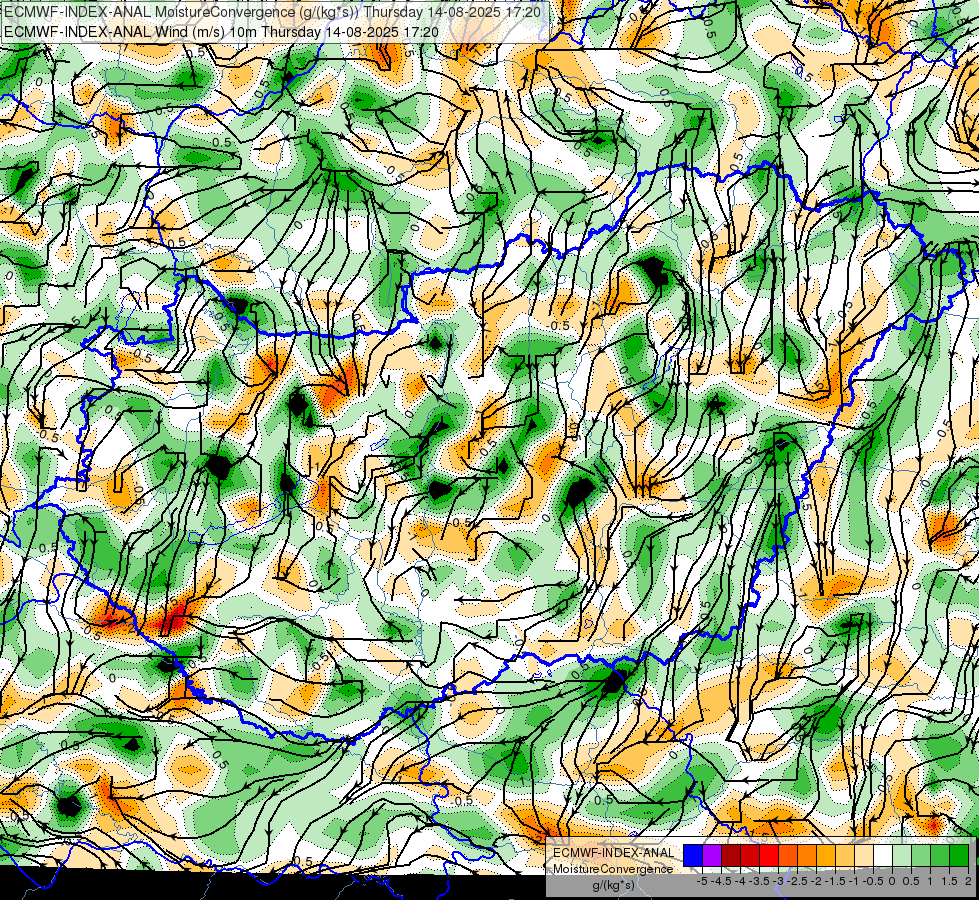Select the dark red swatch between -4.5 and -4
Viewport: 979px width, 900px height.
click(x=731, y=855)
